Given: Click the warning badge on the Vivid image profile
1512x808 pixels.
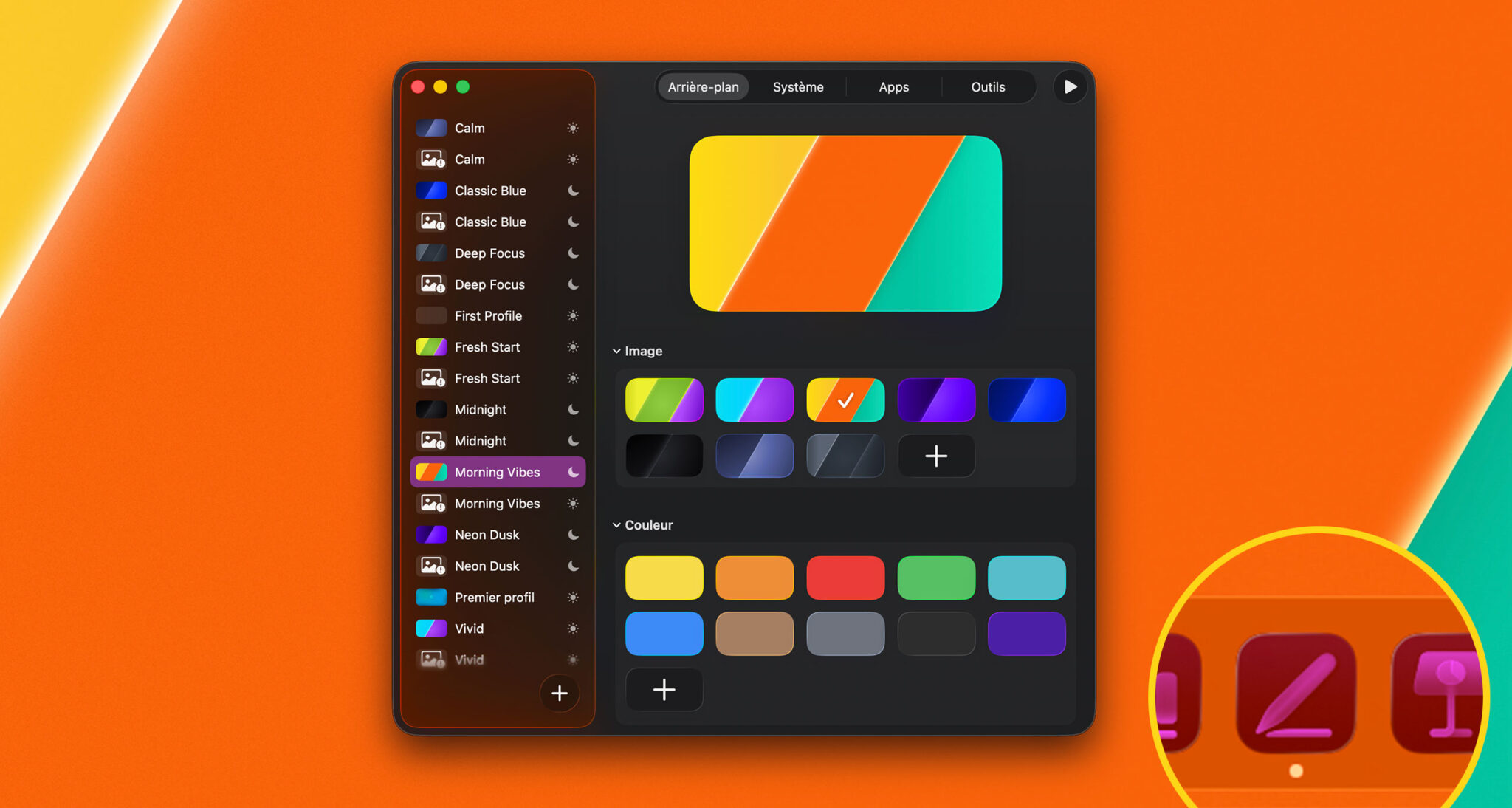Looking at the screenshot, I should tap(440, 664).
